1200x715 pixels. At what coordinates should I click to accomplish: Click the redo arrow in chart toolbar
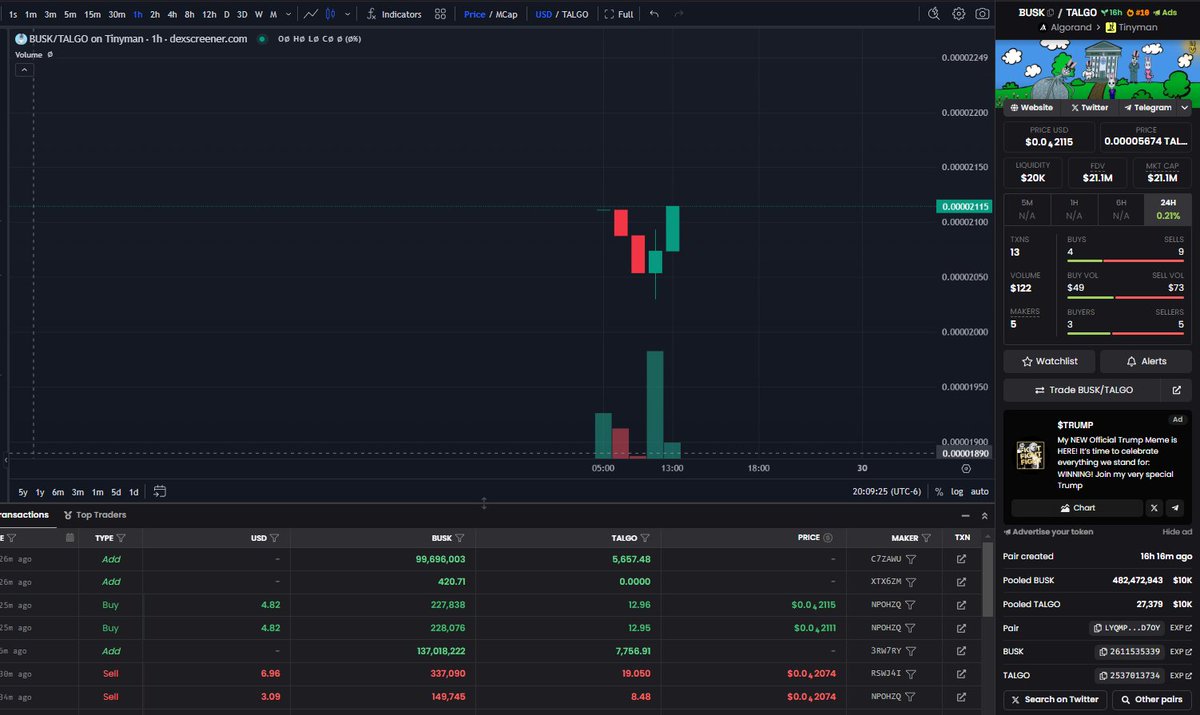click(x=679, y=14)
